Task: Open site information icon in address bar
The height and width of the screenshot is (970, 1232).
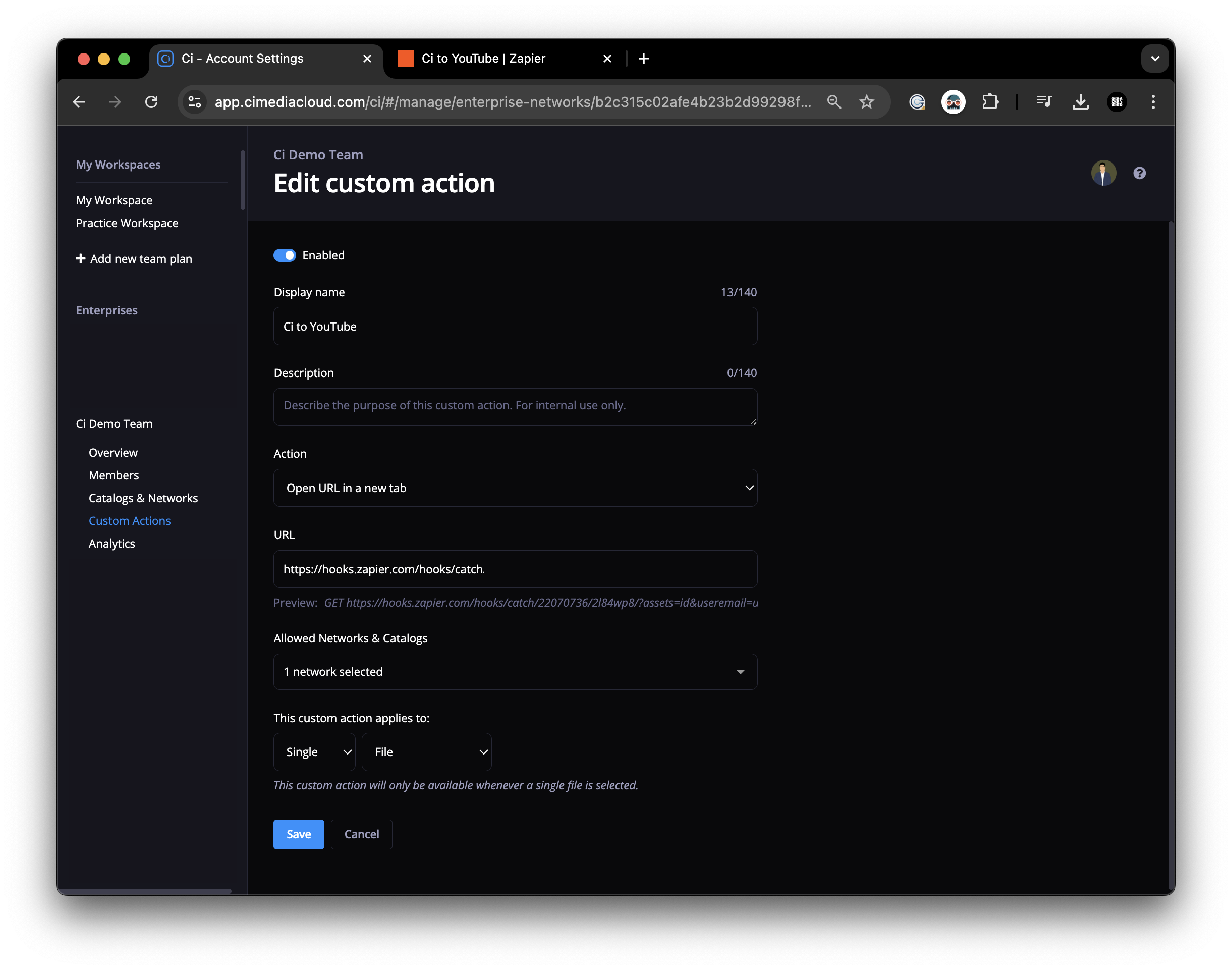Action: 195,102
